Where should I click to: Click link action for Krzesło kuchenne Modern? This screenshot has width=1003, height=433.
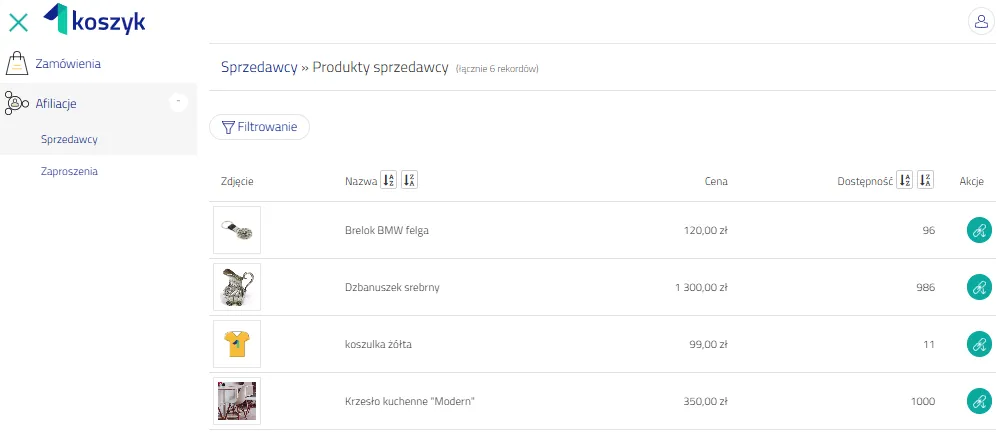979,401
